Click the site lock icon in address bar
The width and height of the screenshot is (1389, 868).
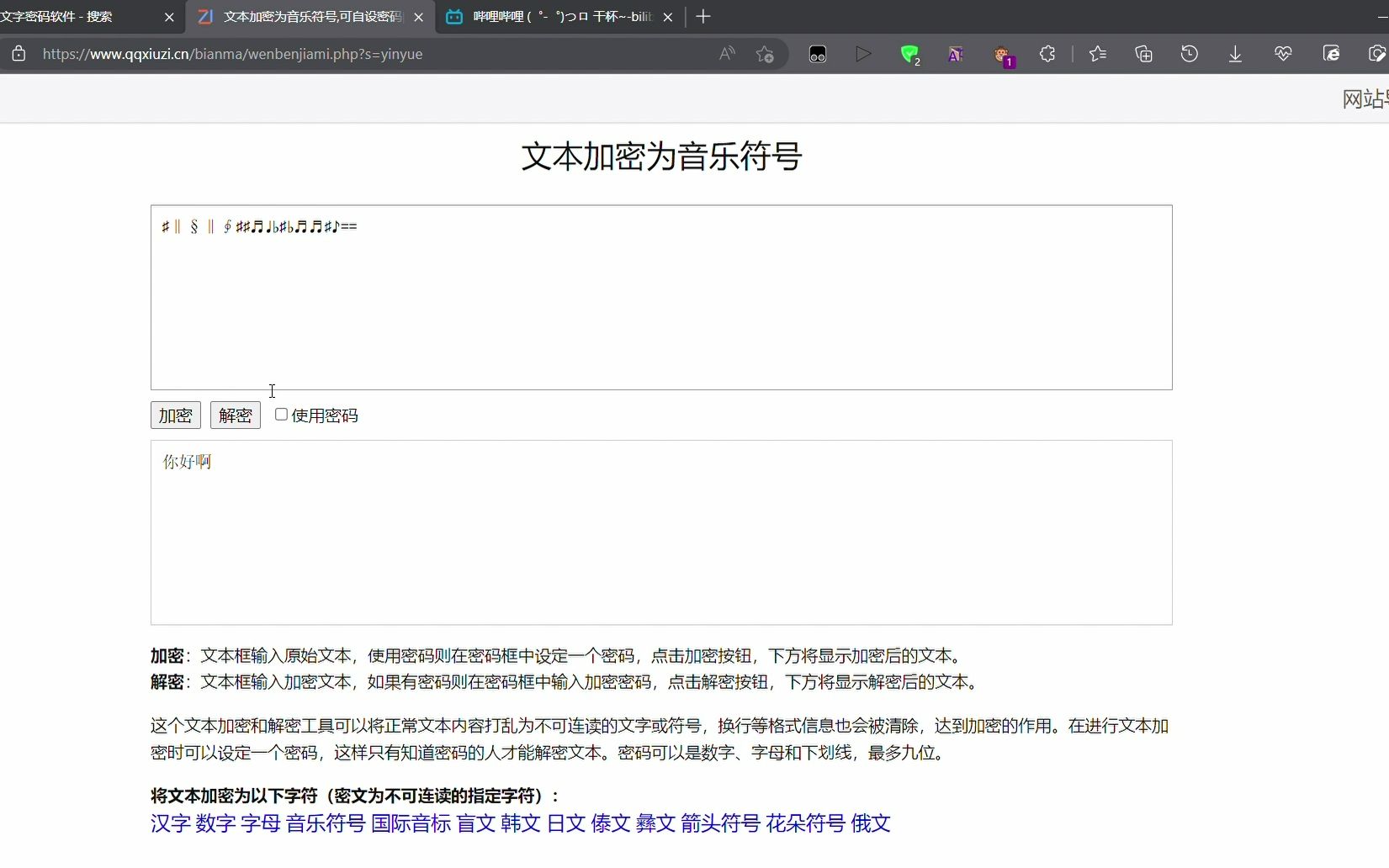(19, 54)
